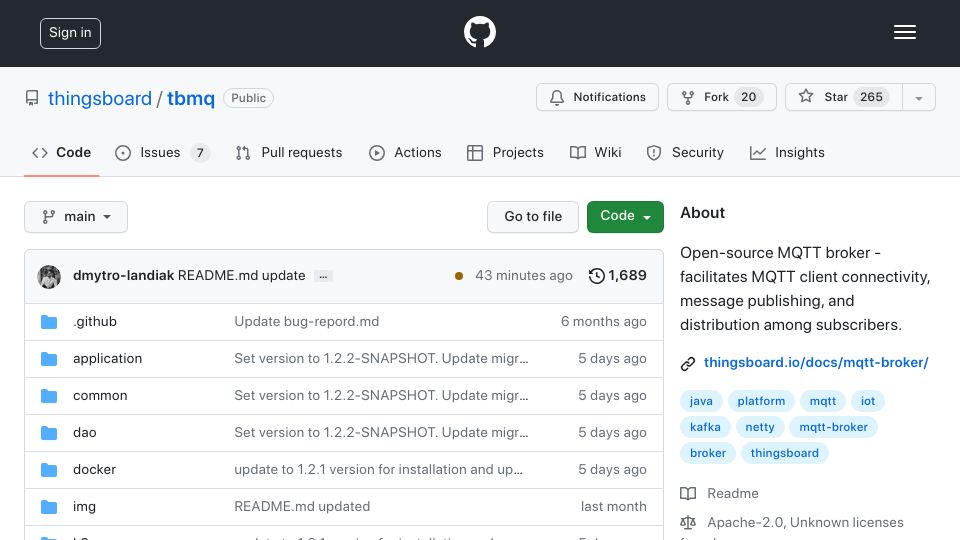Select the iot topic tag
The width and height of the screenshot is (960, 540).
868,401
